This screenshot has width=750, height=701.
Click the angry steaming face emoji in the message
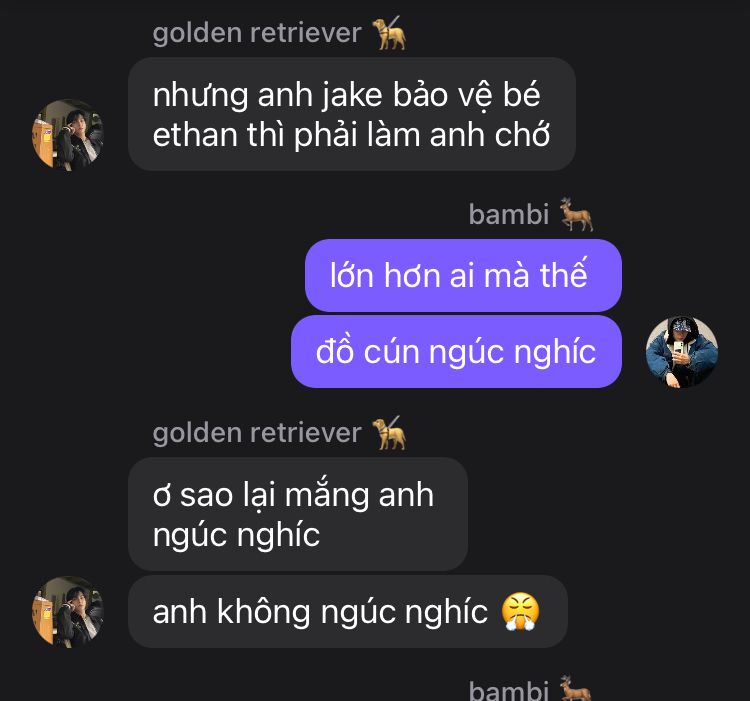520,612
